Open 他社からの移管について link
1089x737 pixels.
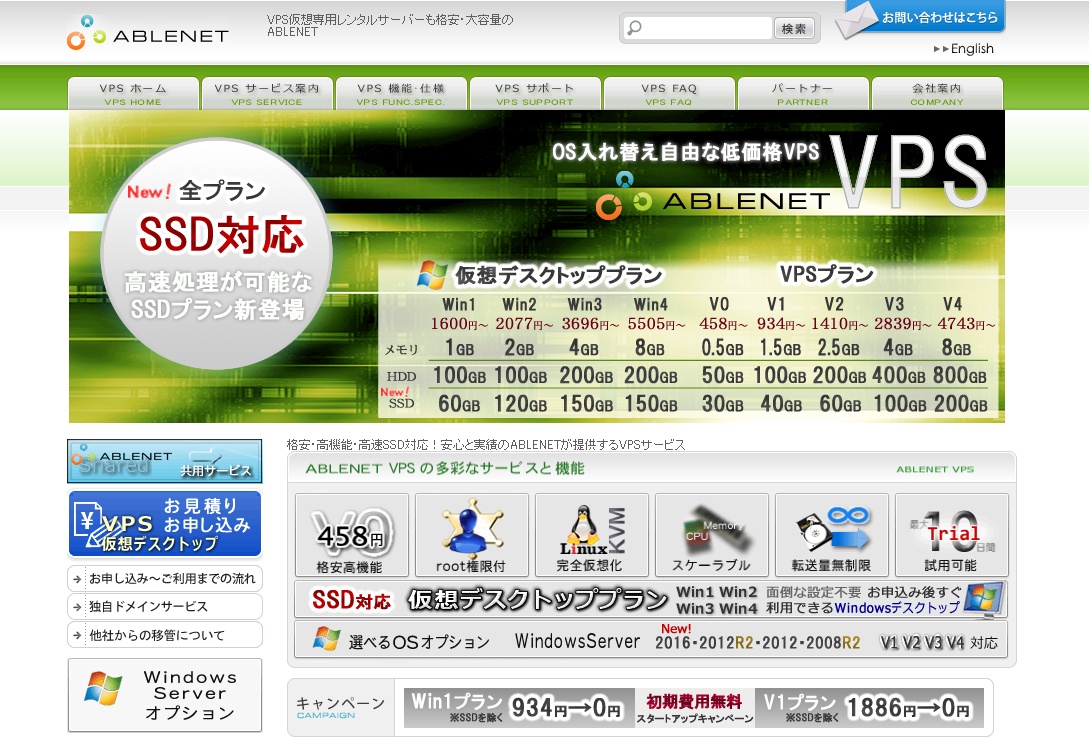pos(165,636)
